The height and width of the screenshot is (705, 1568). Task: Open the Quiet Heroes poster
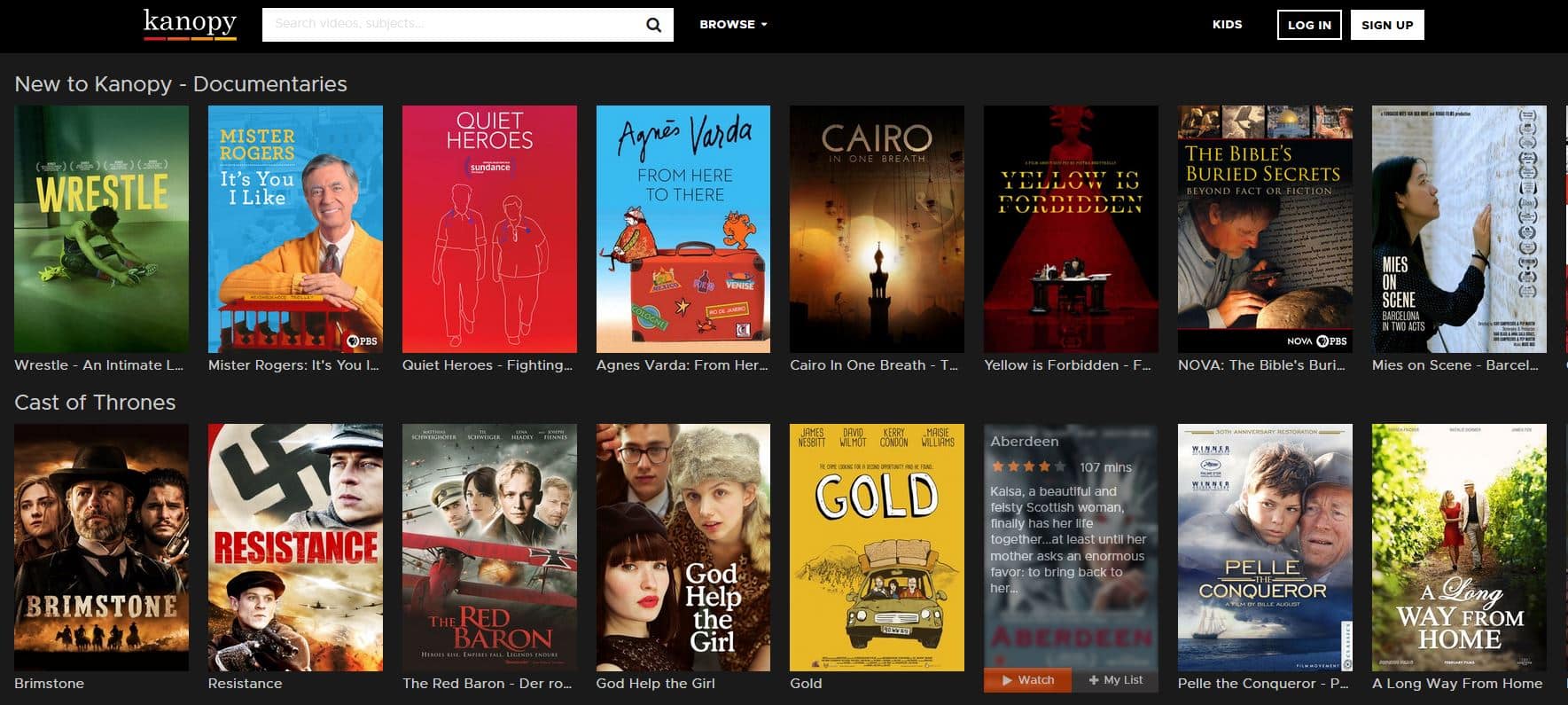(x=489, y=229)
